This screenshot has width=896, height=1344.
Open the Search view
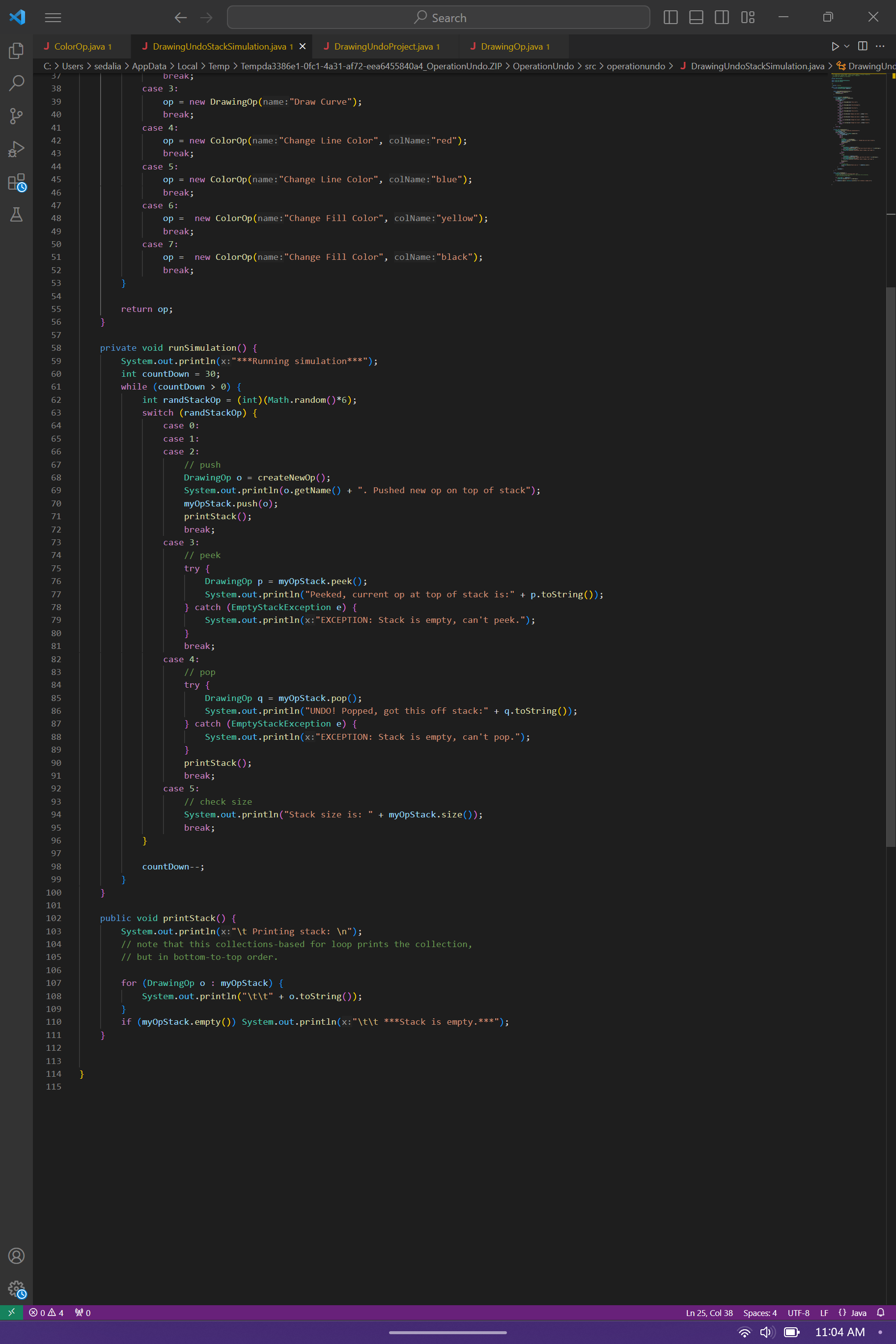[x=16, y=83]
